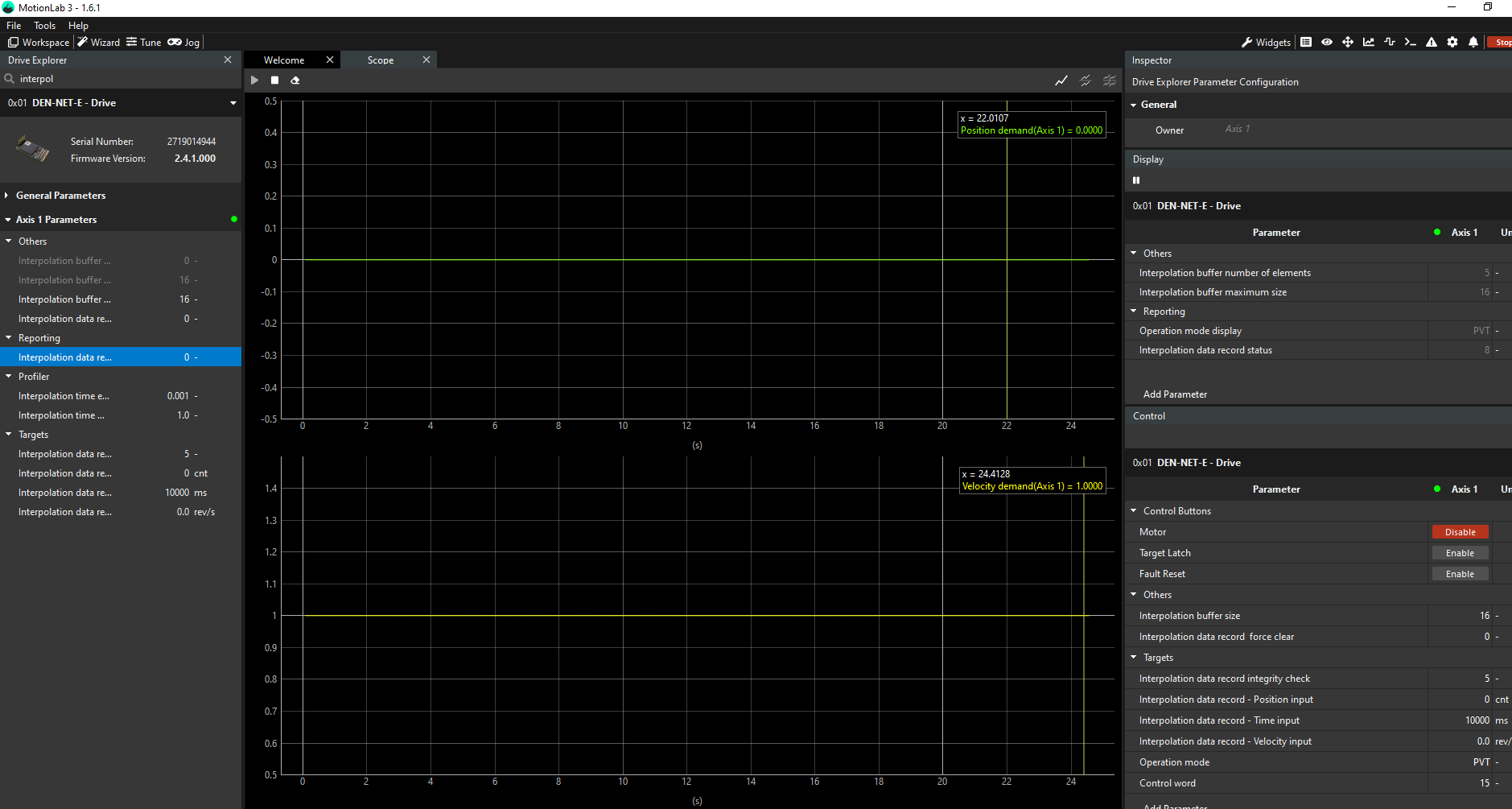Click the square-wave signal icon in toolbar
The height and width of the screenshot is (809, 1512).
point(1390,43)
